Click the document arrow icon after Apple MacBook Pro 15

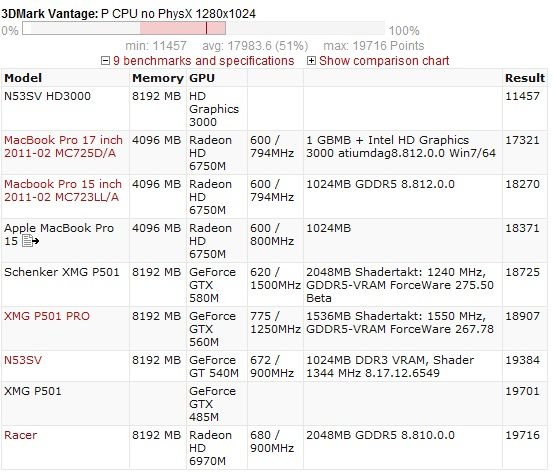pos(31,241)
